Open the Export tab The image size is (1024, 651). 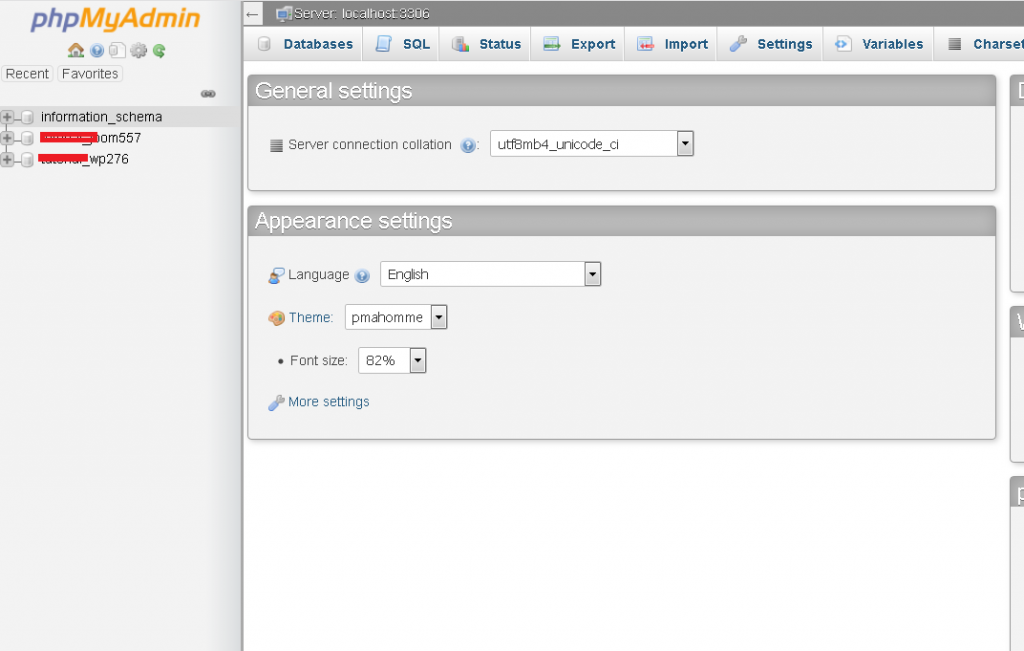pyautogui.click(x=578, y=44)
